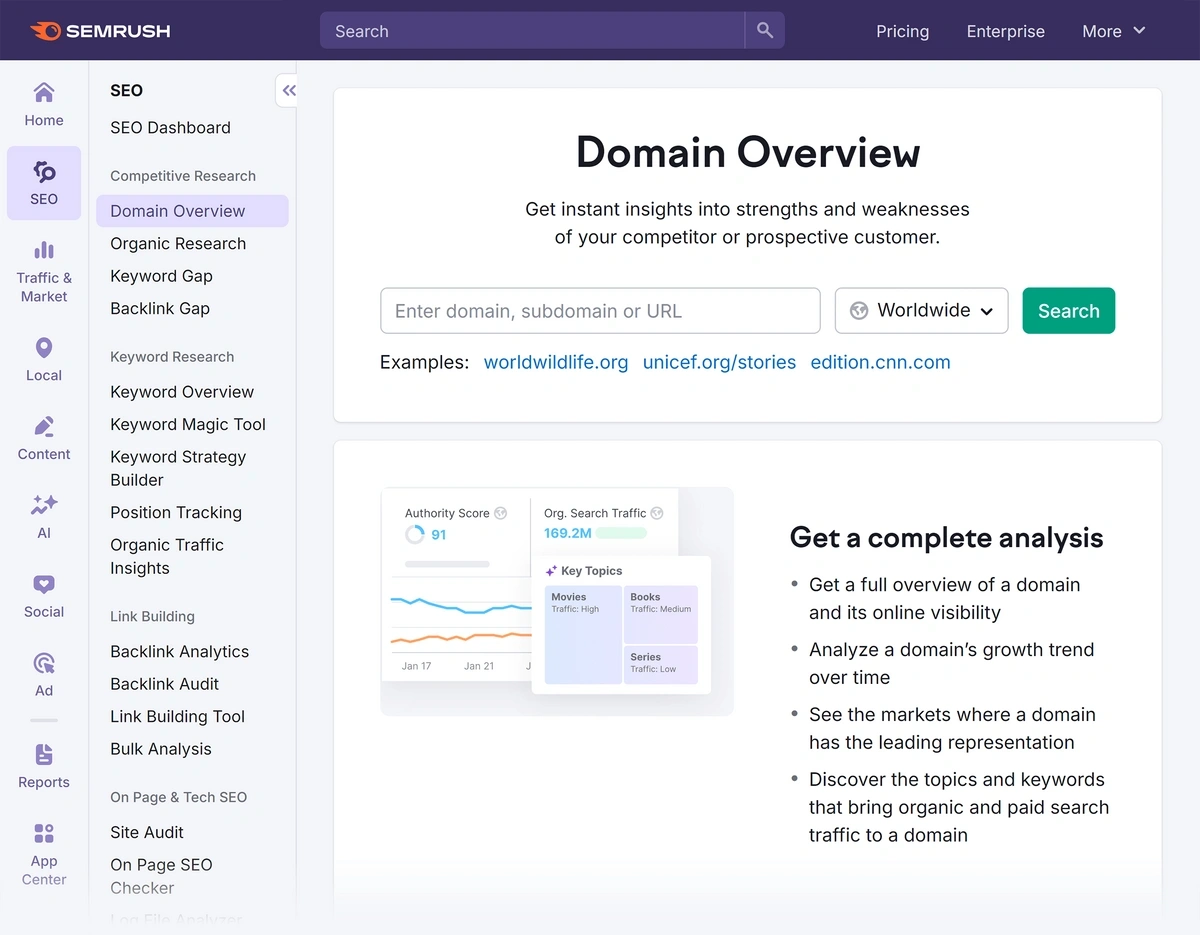The image size is (1200, 935).
Task: Open Enterprise in the top navigation
Action: [x=1005, y=31]
